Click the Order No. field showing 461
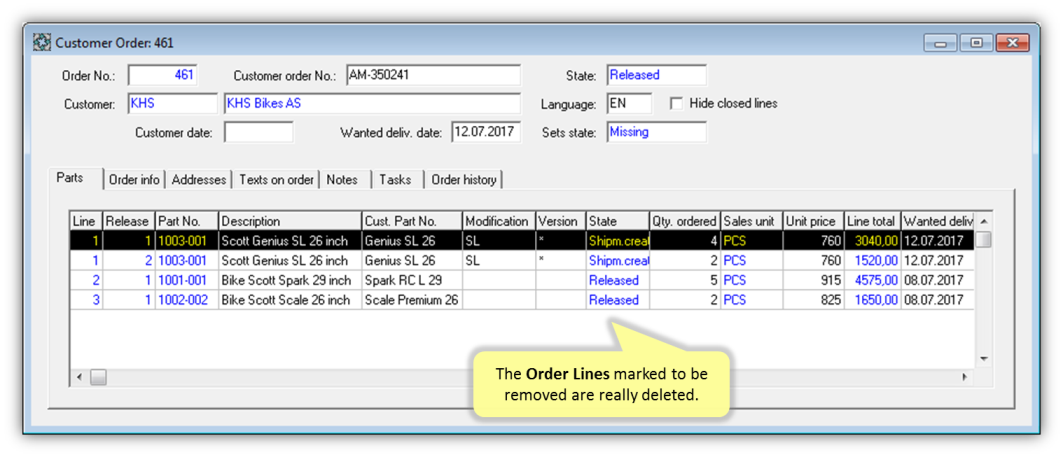Viewport: 1063px width, 457px height. click(x=163, y=75)
